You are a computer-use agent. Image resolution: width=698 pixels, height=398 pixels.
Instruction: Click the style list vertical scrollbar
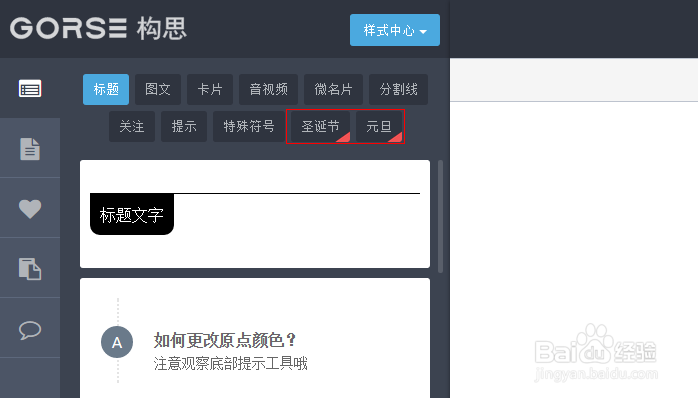(440, 216)
